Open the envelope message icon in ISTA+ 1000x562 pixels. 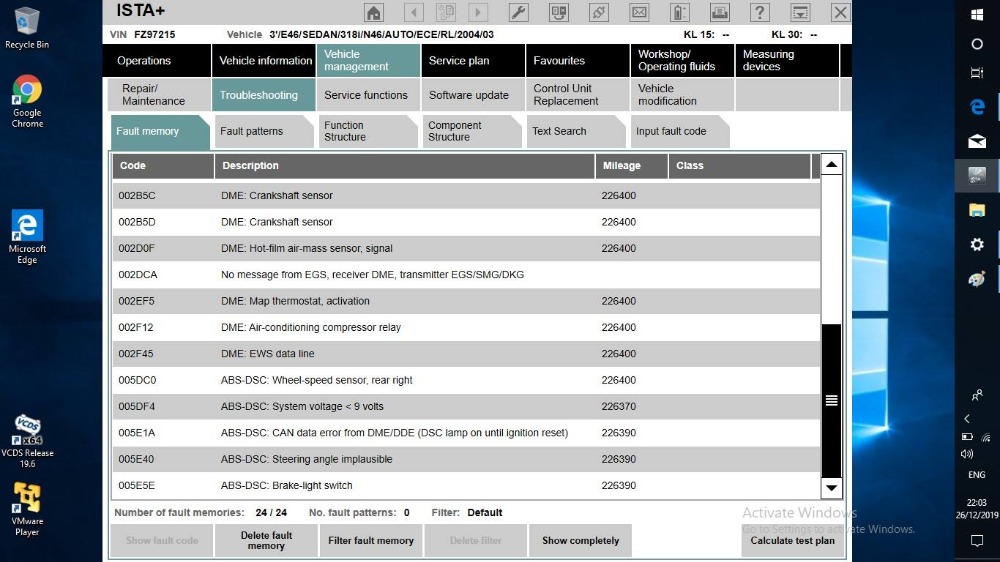pyautogui.click(x=639, y=12)
